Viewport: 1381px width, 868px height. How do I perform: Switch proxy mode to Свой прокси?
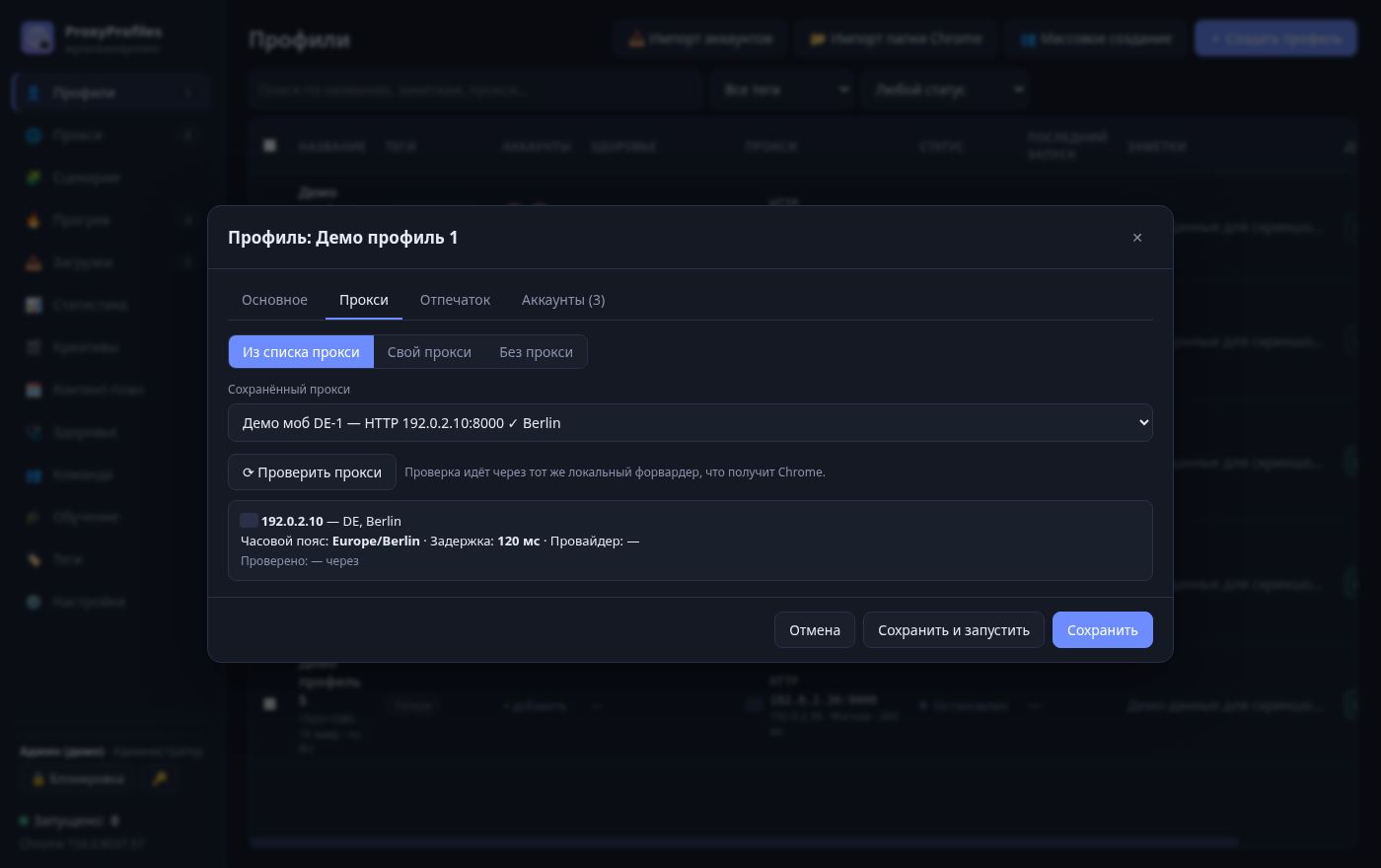[x=429, y=352]
